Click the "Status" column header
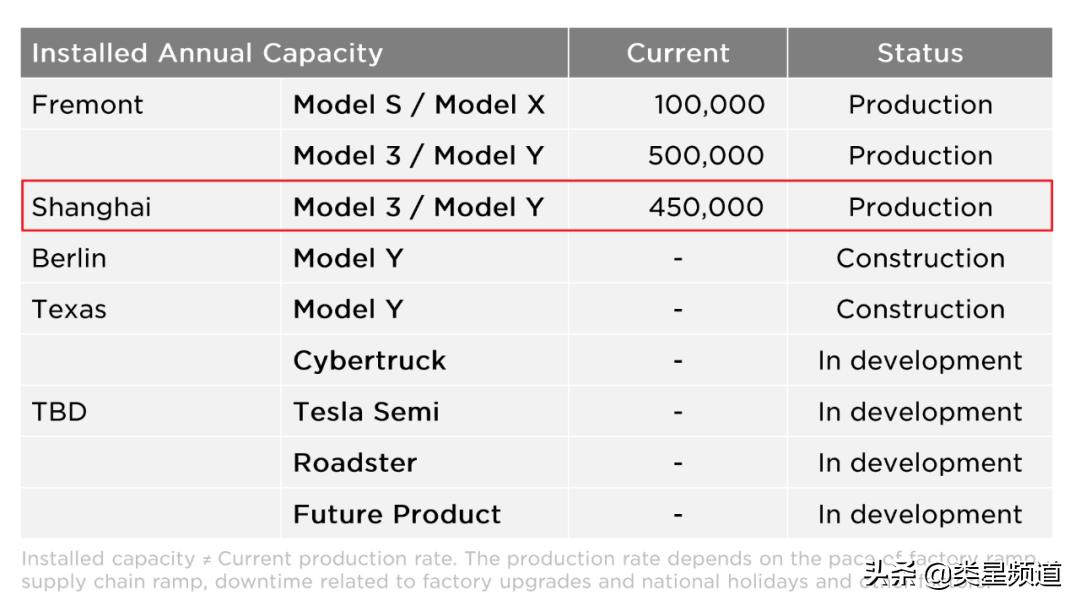Image resolution: width=1080 pixels, height=606 pixels. click(920, 53)
